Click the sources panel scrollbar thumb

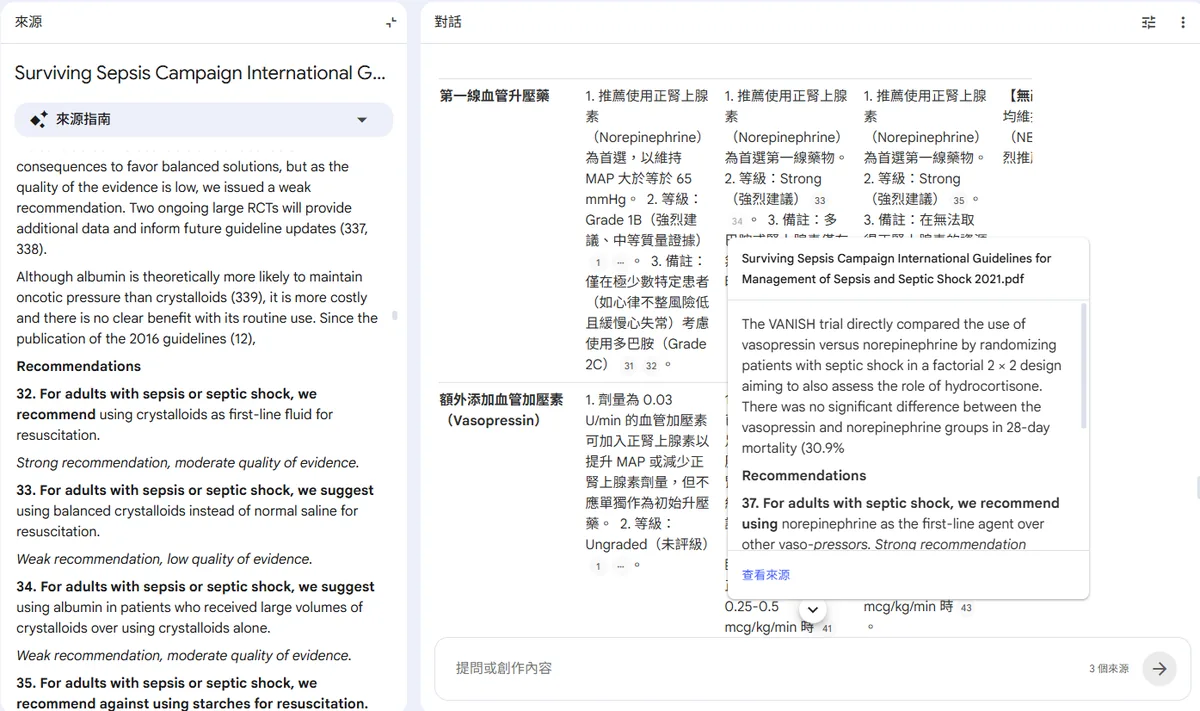(395, 315)
